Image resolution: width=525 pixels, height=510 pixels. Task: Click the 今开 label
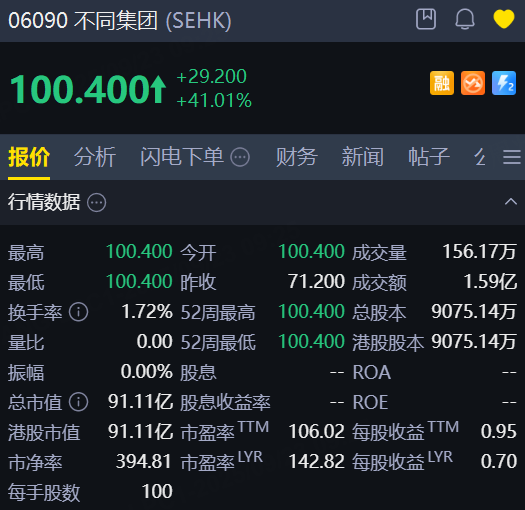click(198, 253)
